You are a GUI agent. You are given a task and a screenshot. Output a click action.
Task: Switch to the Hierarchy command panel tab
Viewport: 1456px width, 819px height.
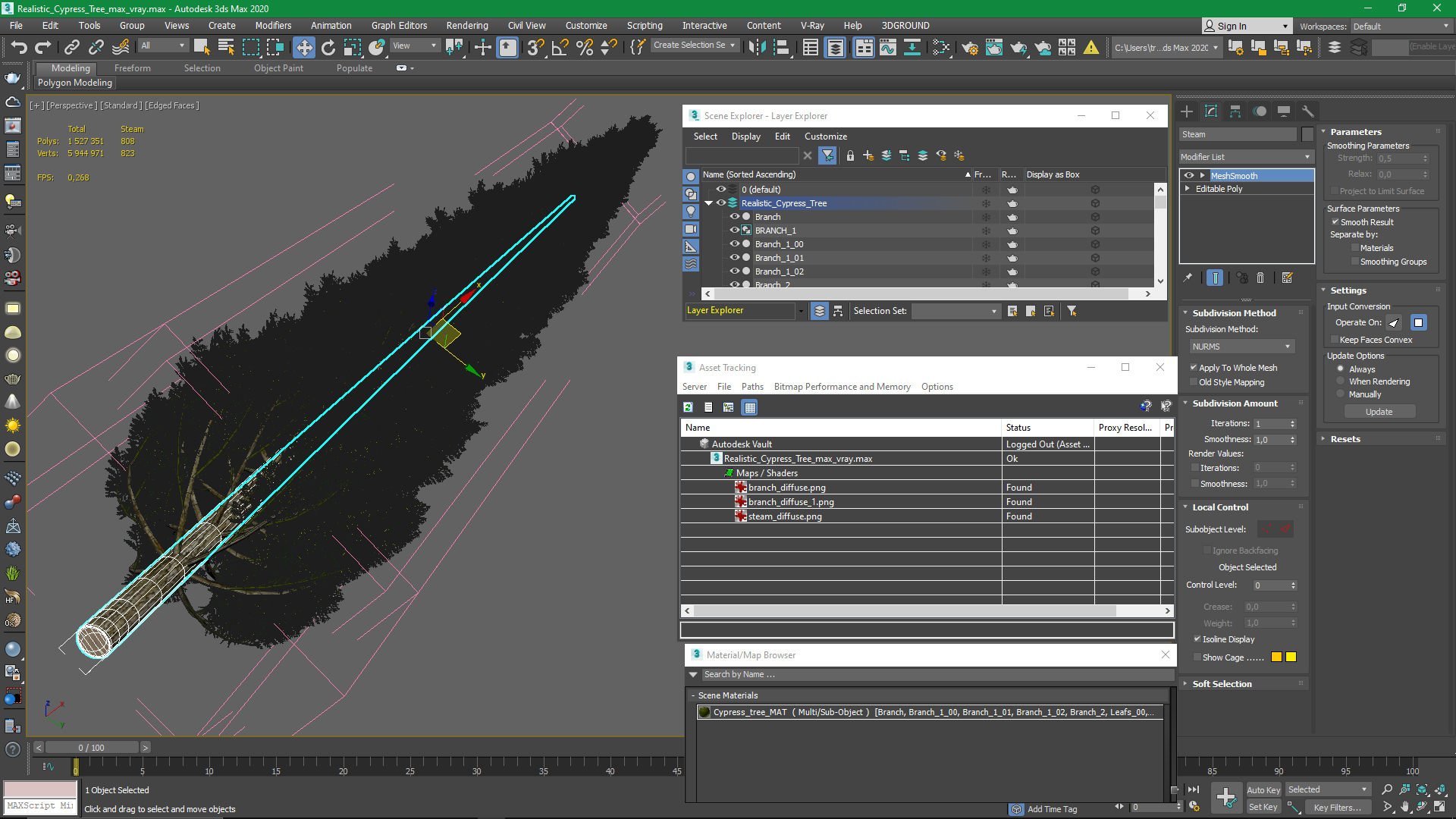coord(1235,111)
